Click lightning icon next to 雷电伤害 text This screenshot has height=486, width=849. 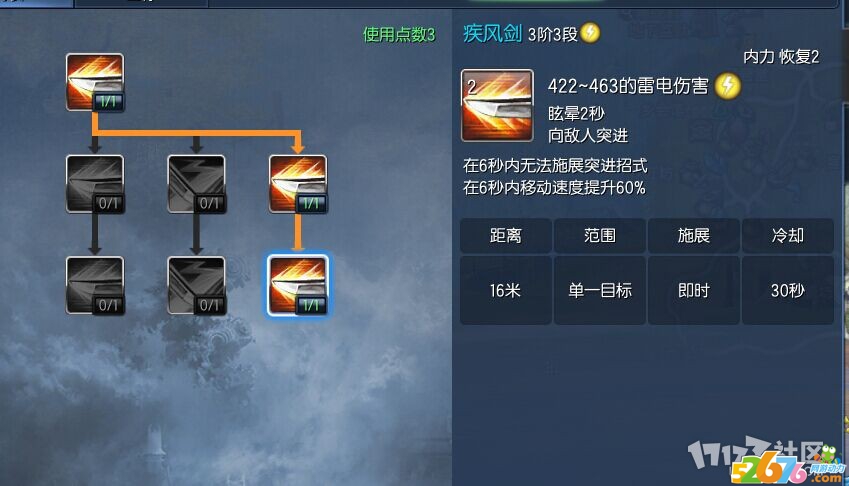[x=728, y=86]
